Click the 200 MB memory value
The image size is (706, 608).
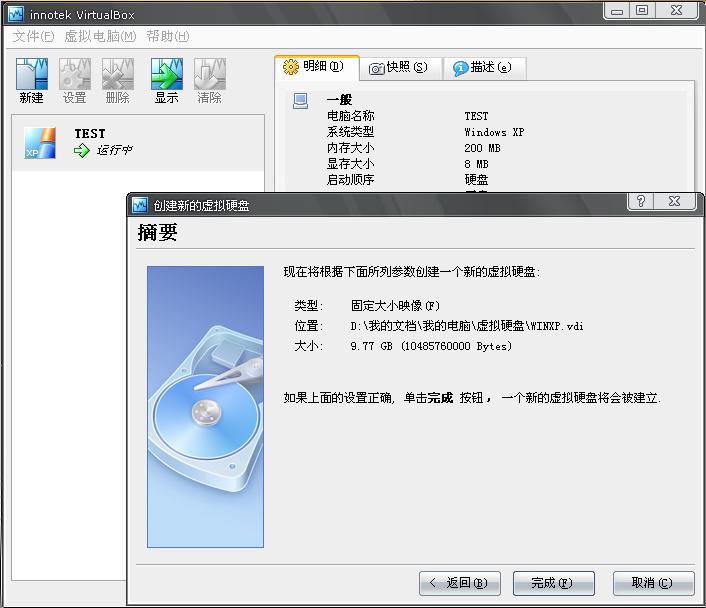point(482,148)
